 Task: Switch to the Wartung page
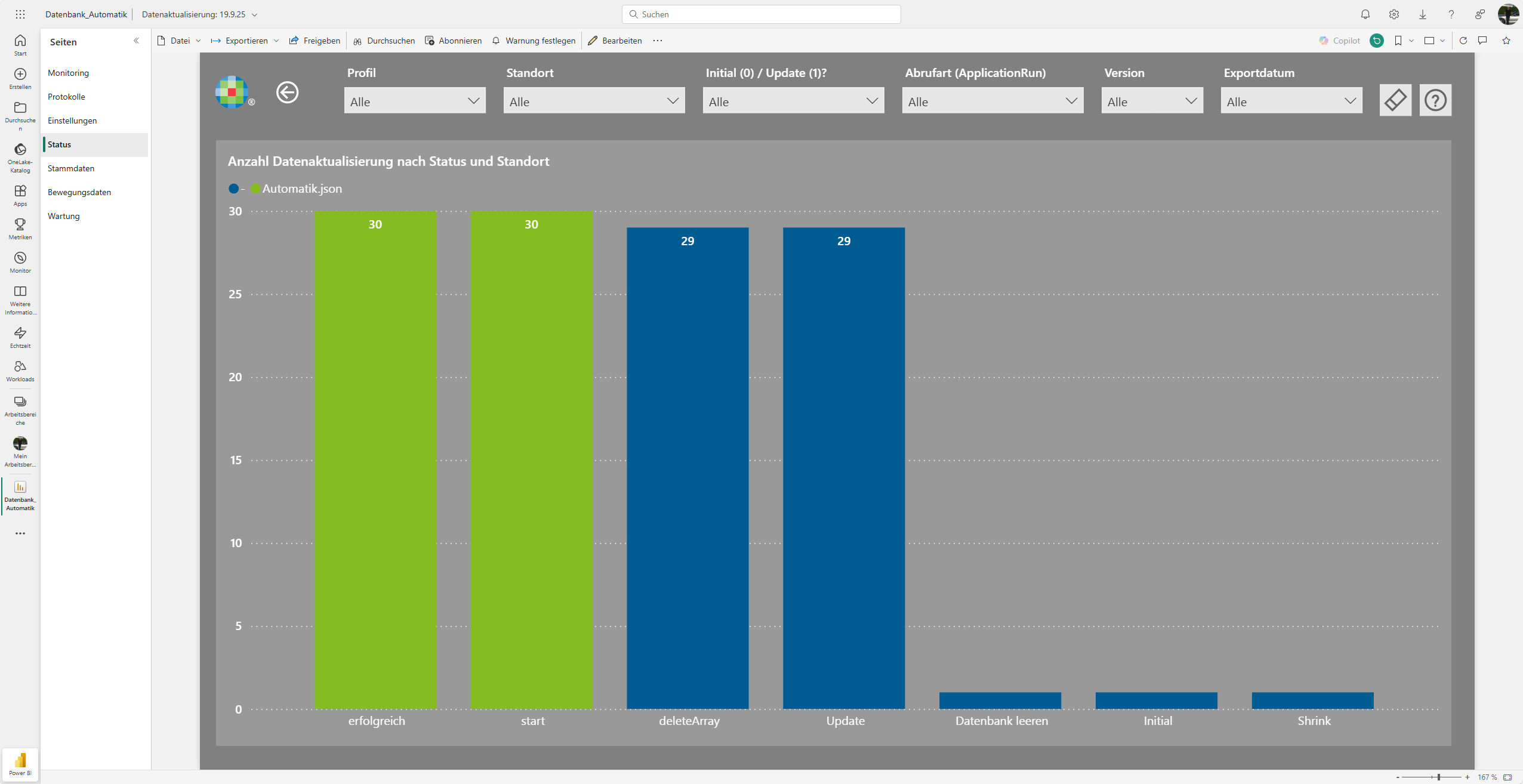coord(94,216)
